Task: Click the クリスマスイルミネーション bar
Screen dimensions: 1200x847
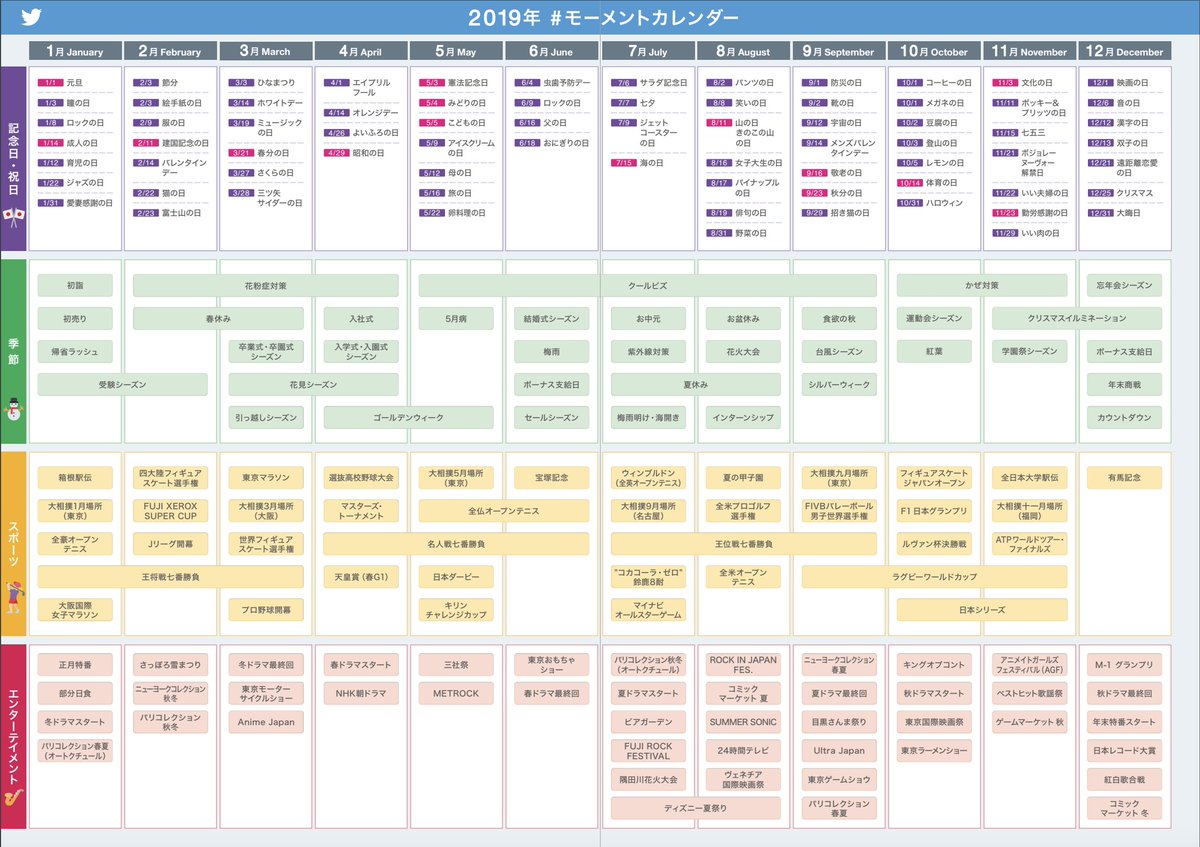Action: (x=1077, y=319)
